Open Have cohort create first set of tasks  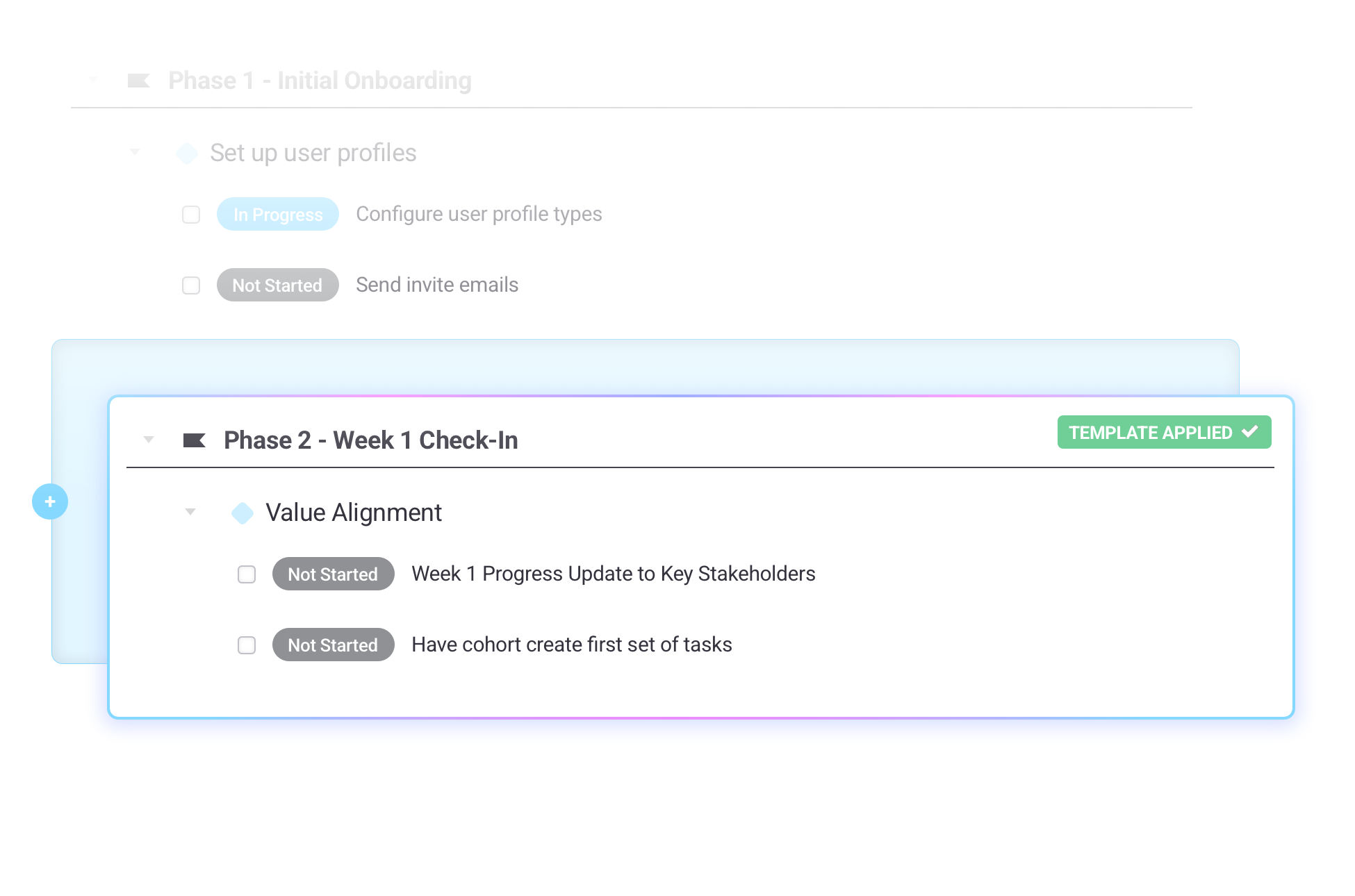click(x=572, y=645)
